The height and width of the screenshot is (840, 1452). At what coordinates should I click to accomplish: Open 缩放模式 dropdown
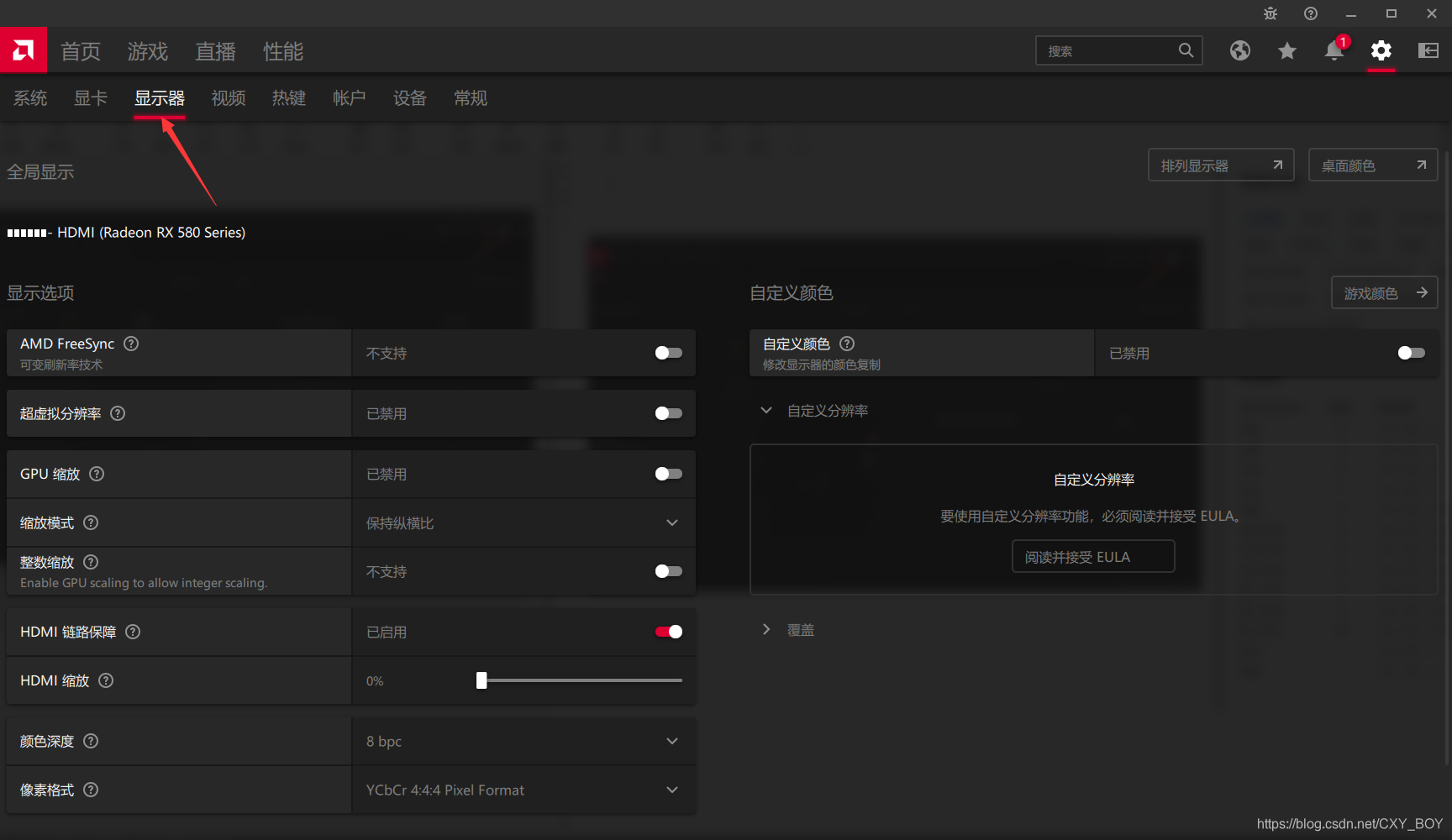coord(523,522)
